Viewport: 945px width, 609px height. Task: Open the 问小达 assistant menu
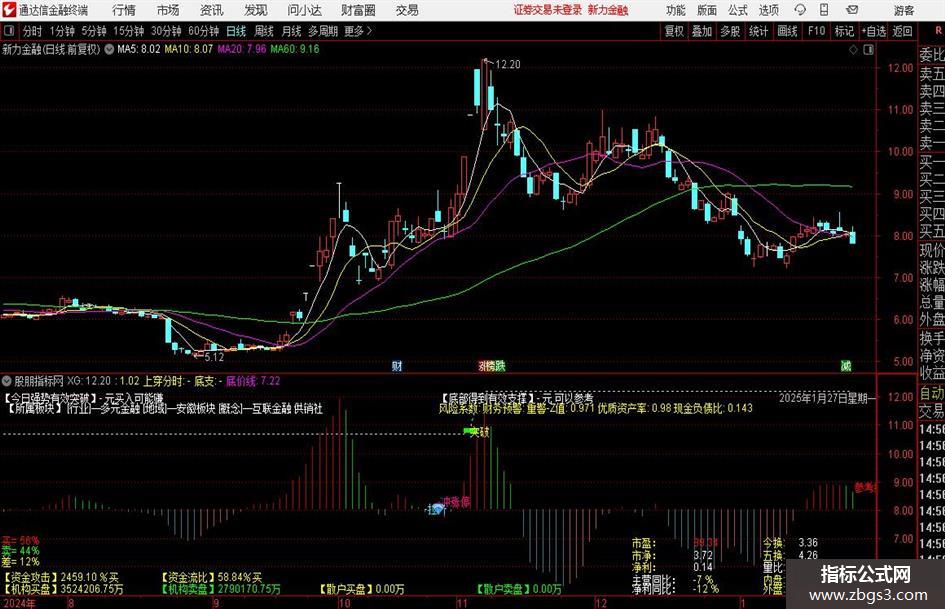304,10
